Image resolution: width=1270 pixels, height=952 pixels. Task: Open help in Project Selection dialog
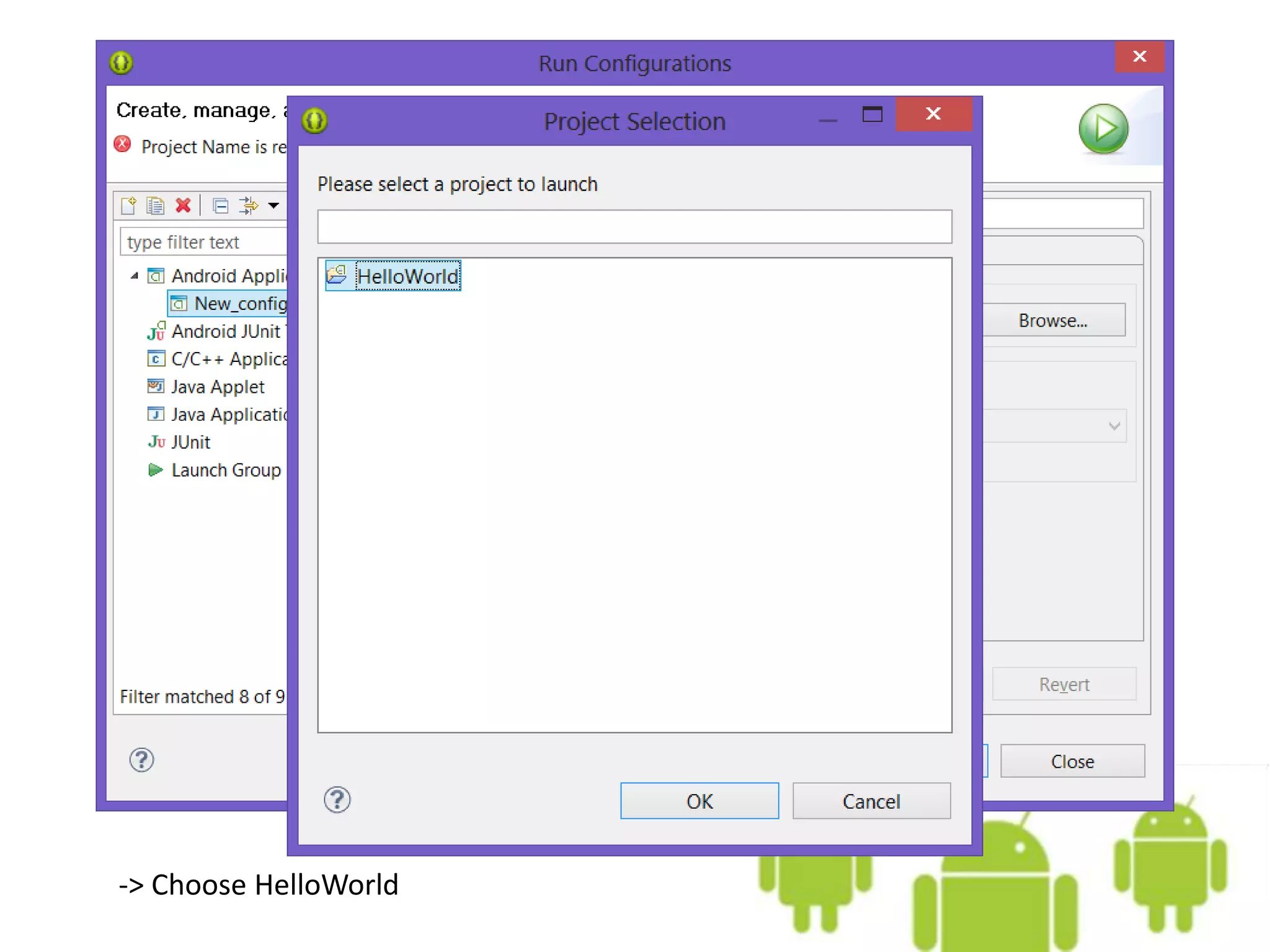point(337,800)
